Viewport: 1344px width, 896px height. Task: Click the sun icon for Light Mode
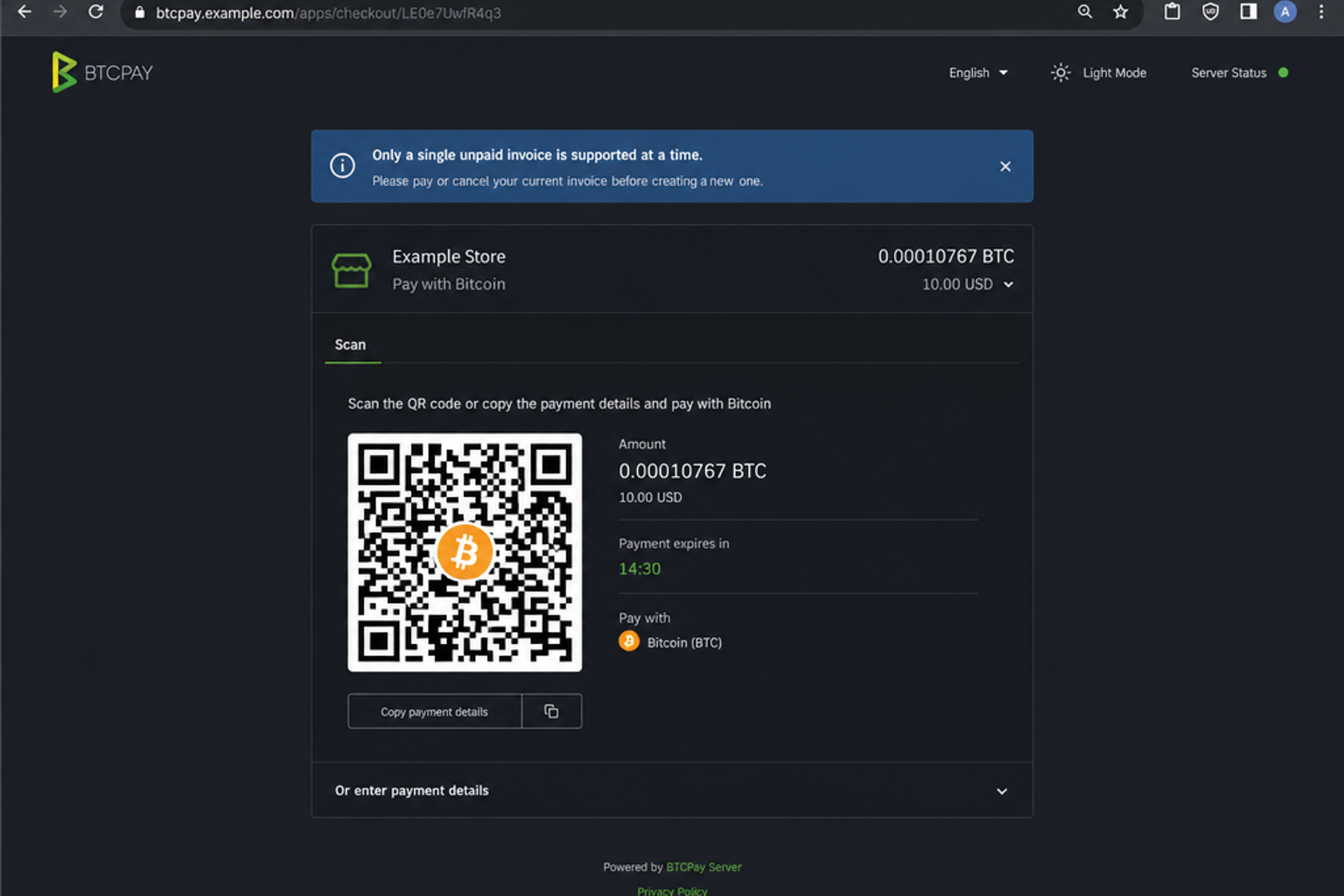[1060, 73]
